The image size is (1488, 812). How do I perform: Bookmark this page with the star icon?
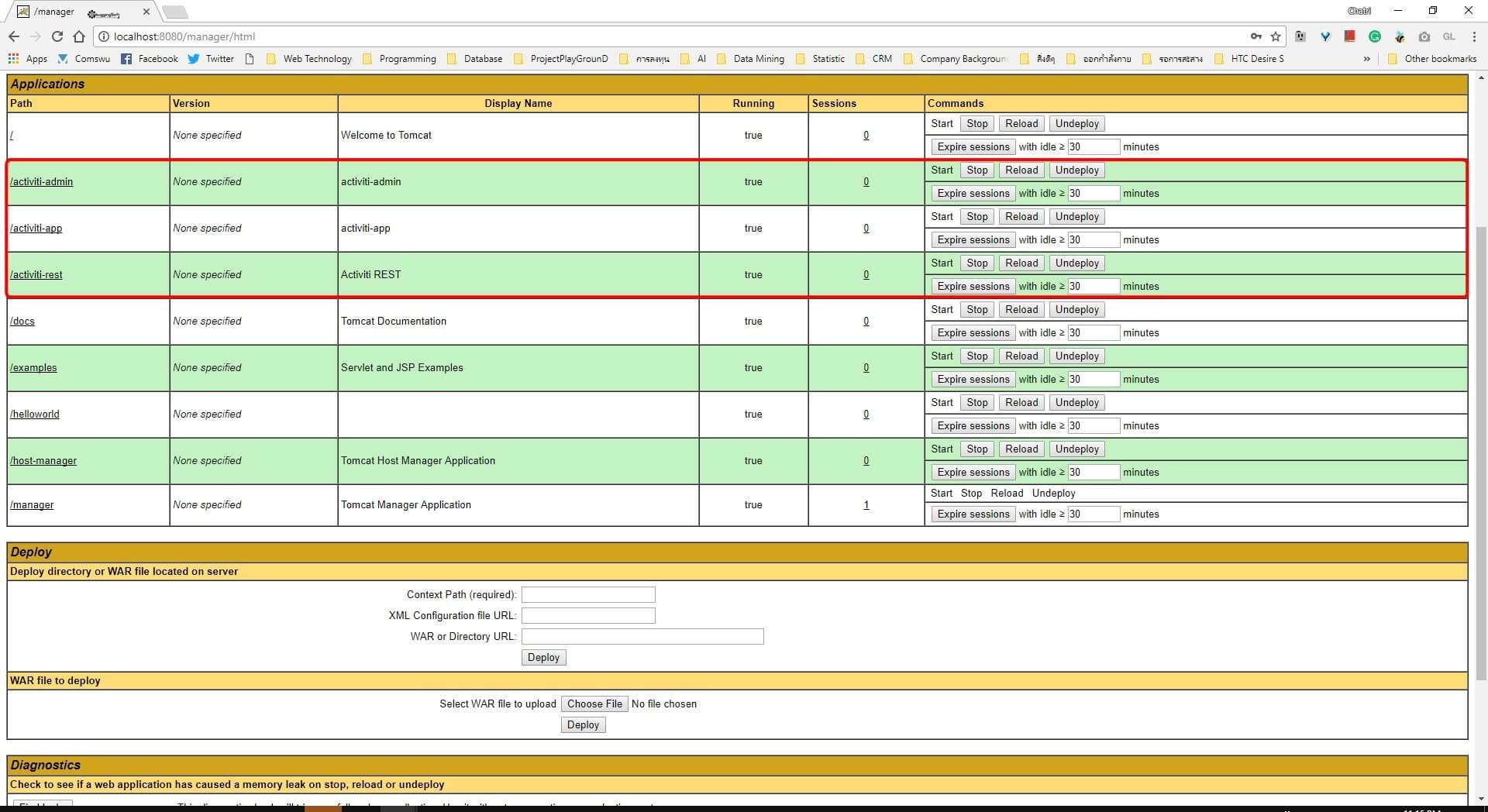(1276, 36)
